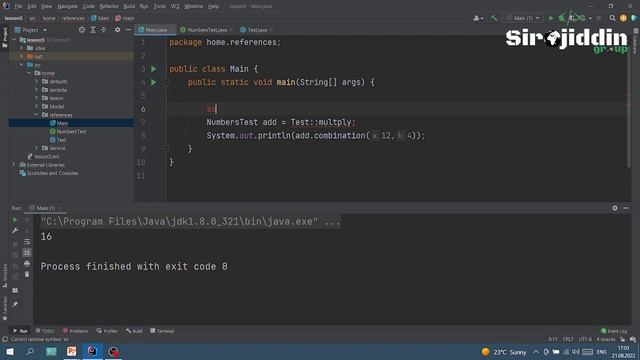Open the Windows Start menu
Image resolution: width=640 pixels, height=360 pixels.
[9, 352]
